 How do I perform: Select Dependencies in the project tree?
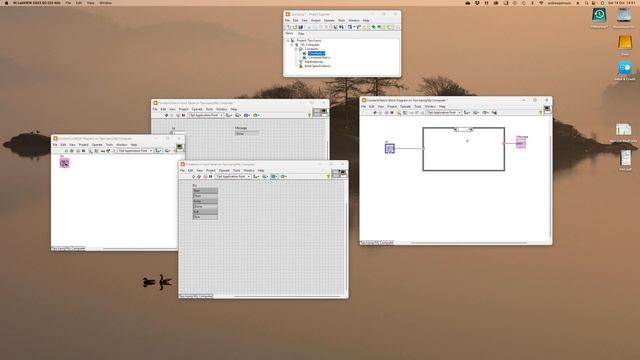pos(314,62)
